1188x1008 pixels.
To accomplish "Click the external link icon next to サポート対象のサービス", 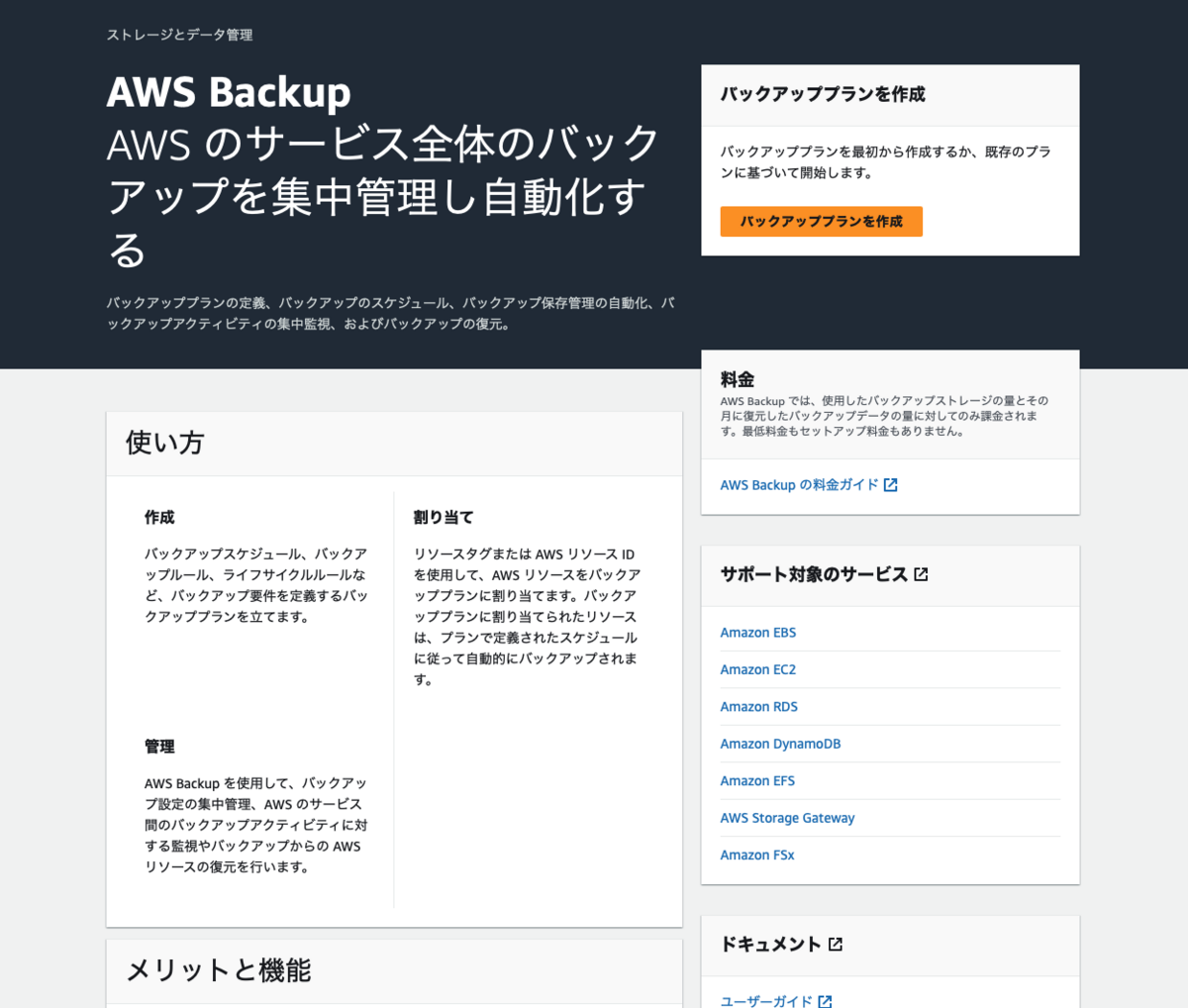I will [x=921, y=572].
